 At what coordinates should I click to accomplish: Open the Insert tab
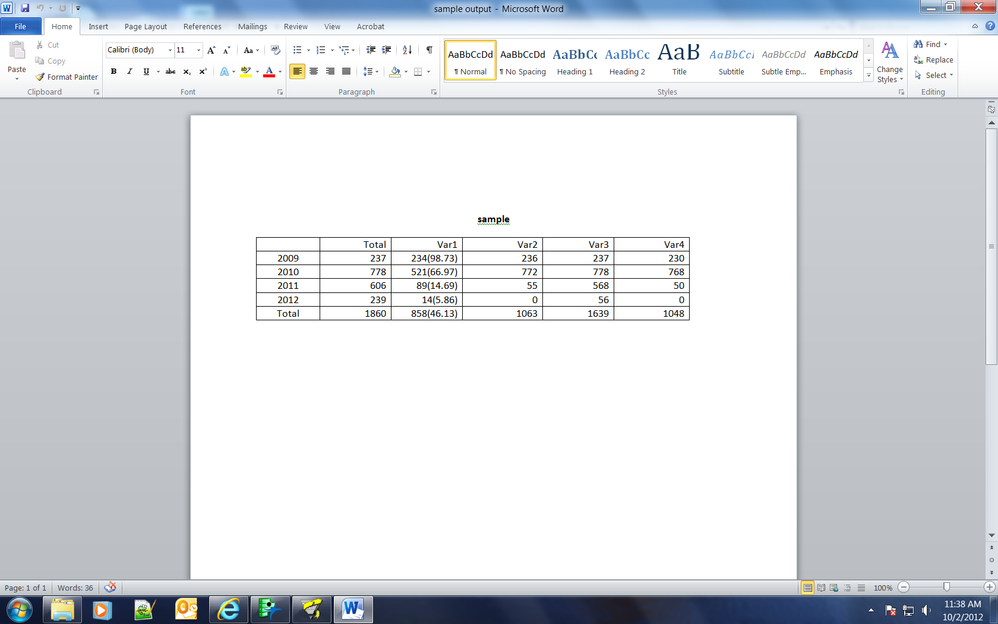coord(98,27)
